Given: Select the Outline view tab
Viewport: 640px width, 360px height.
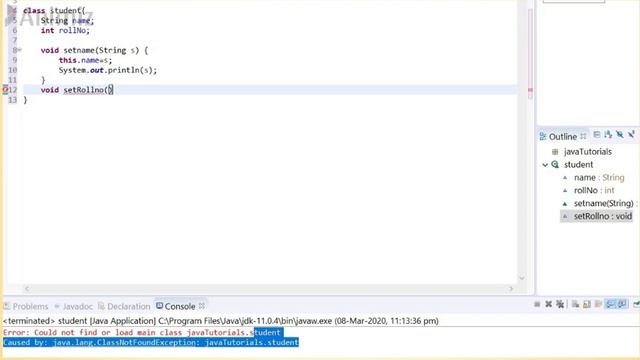Looking at the screenshot, I should coord(558,136).
